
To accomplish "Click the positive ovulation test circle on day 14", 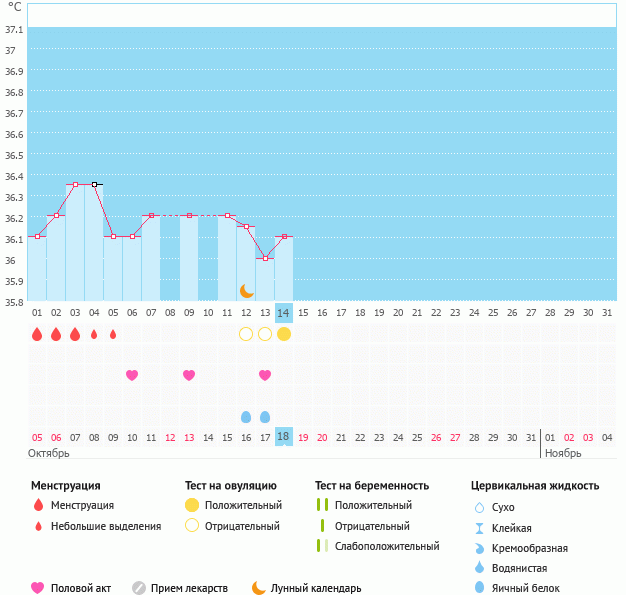I will 284,334.
